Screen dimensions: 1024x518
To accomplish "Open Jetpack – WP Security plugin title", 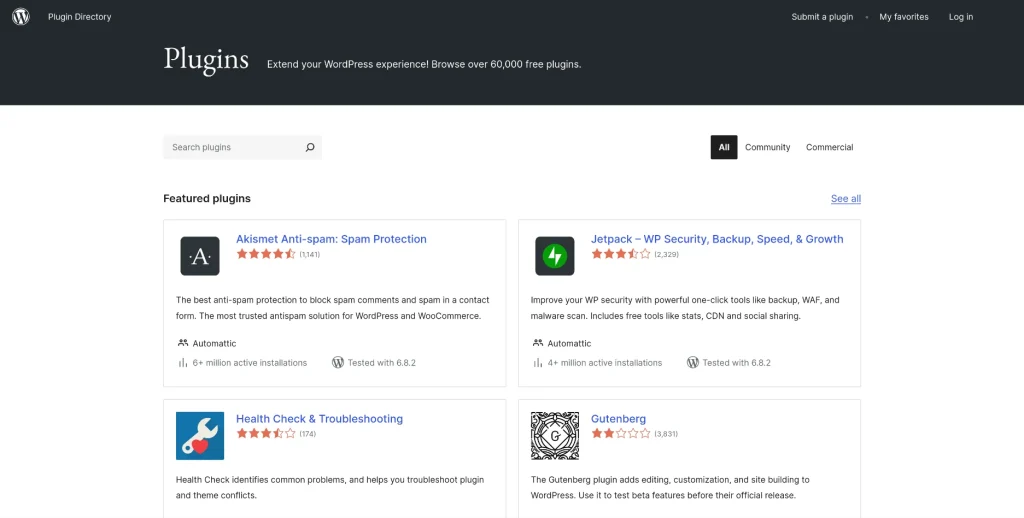I will point(717,239).
